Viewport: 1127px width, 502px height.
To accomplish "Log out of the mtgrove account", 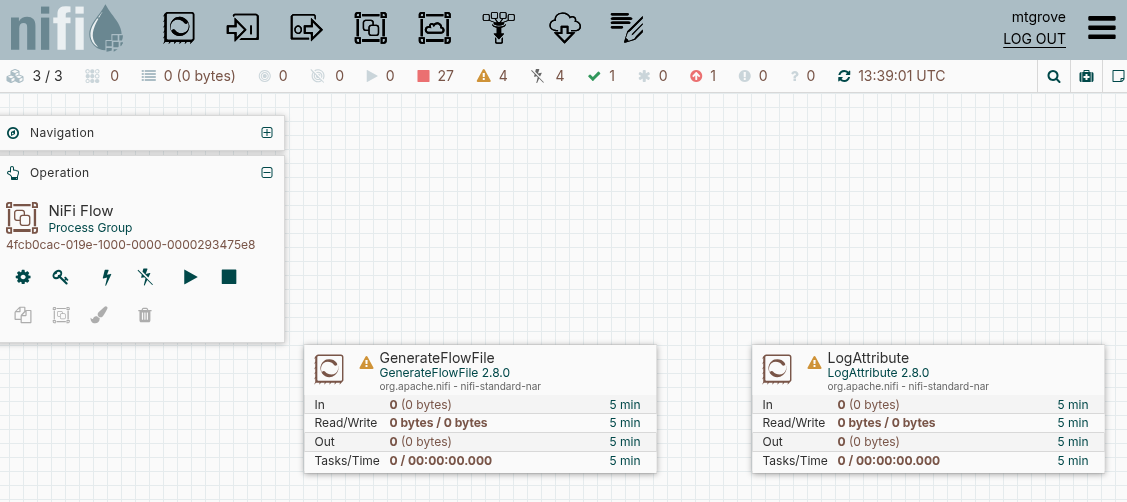I will pos(1034,39).
